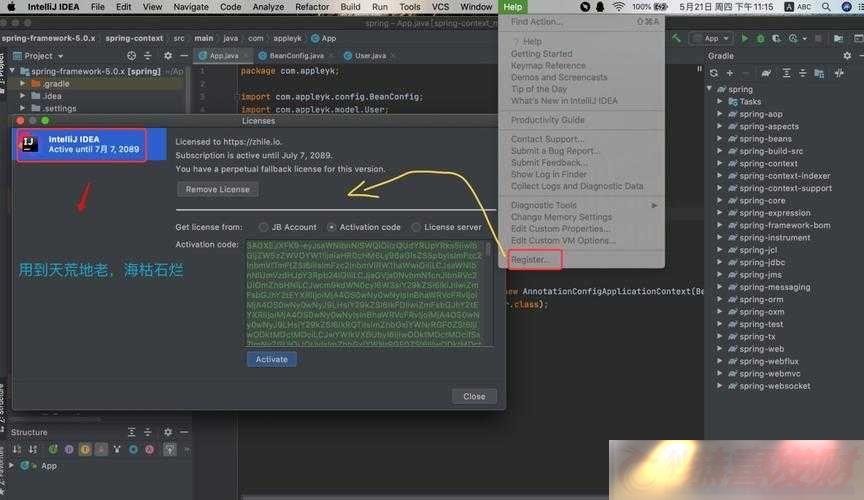Execute Gradle task elephant icon

coord(766,73)
